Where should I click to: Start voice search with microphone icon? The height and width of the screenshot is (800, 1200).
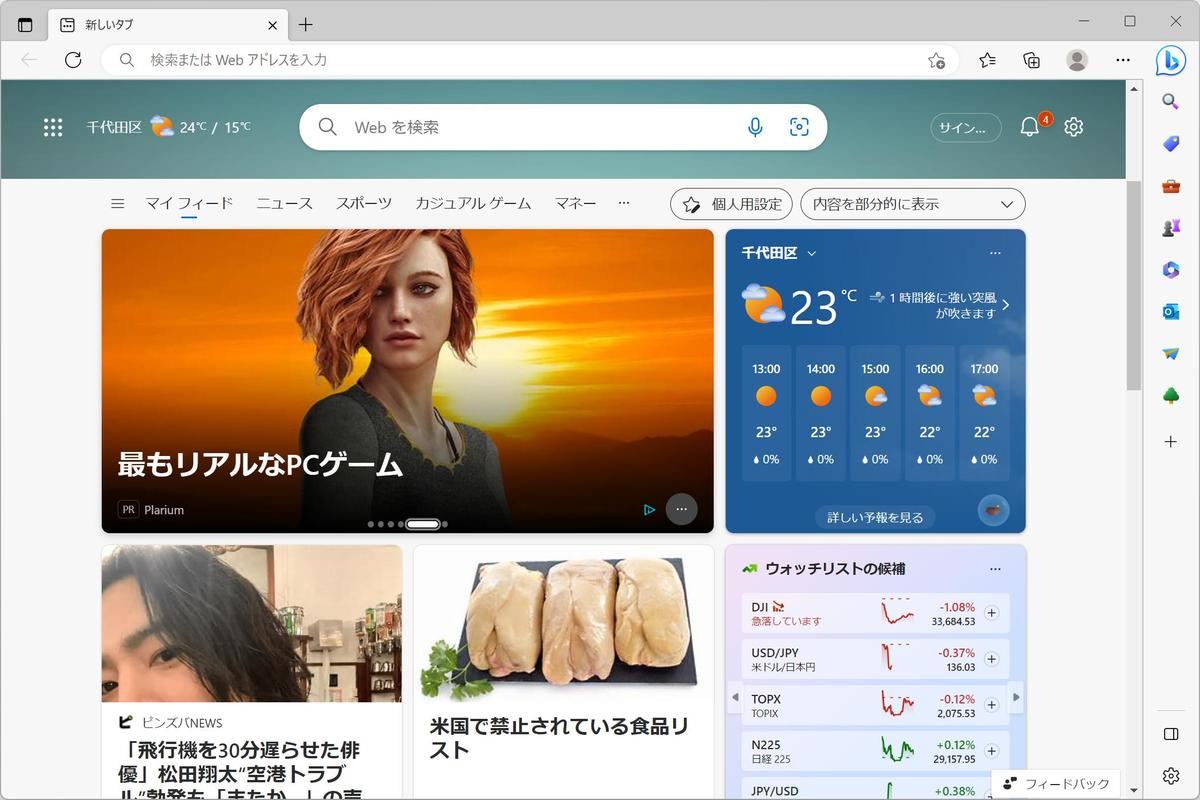[755, 127]
